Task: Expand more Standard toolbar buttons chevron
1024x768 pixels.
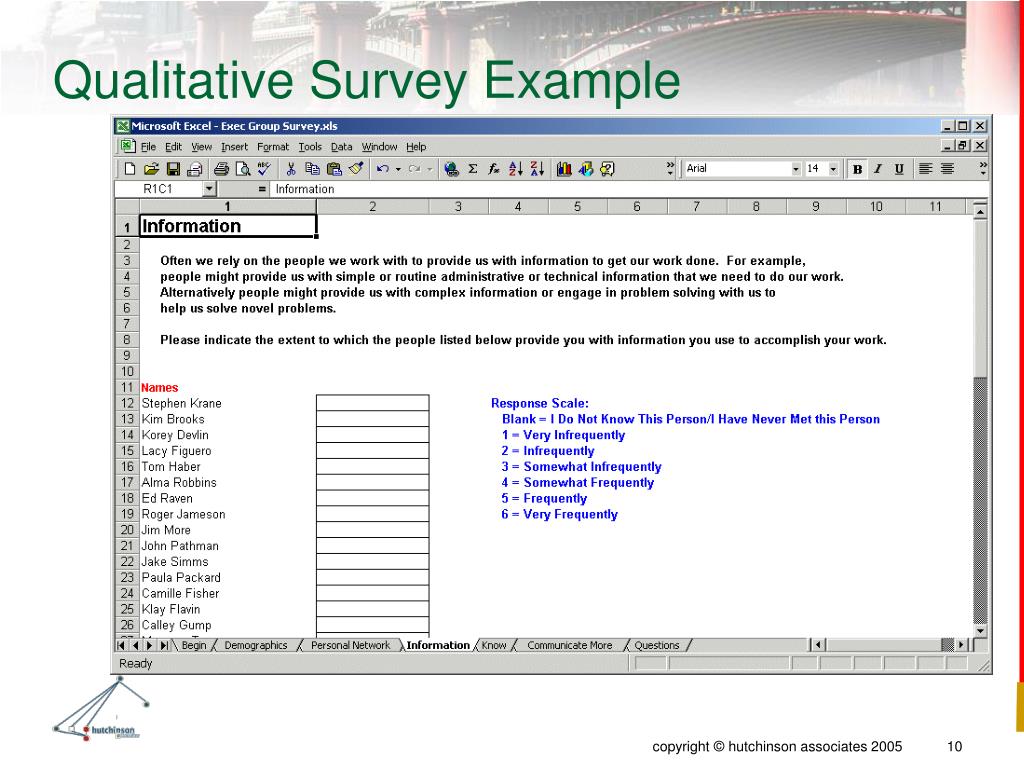Action: pos(670,168)
